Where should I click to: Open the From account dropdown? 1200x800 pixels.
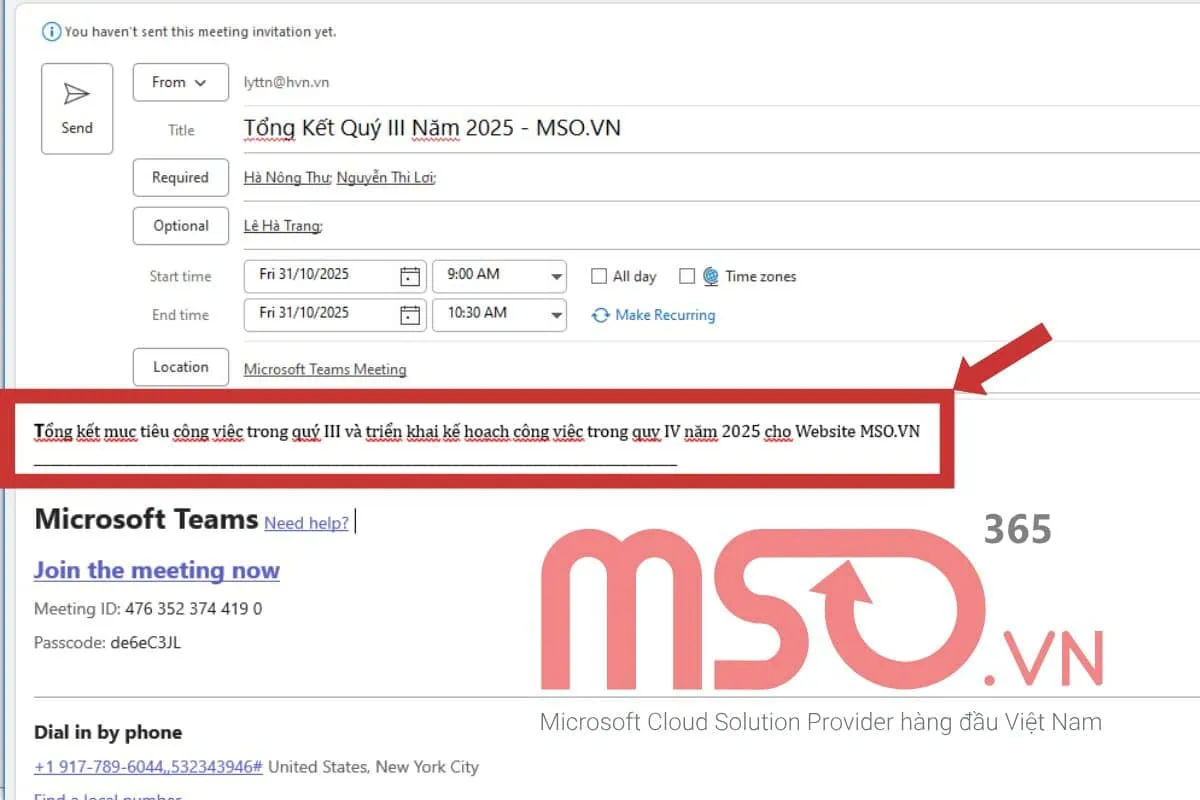pos(180,82)
